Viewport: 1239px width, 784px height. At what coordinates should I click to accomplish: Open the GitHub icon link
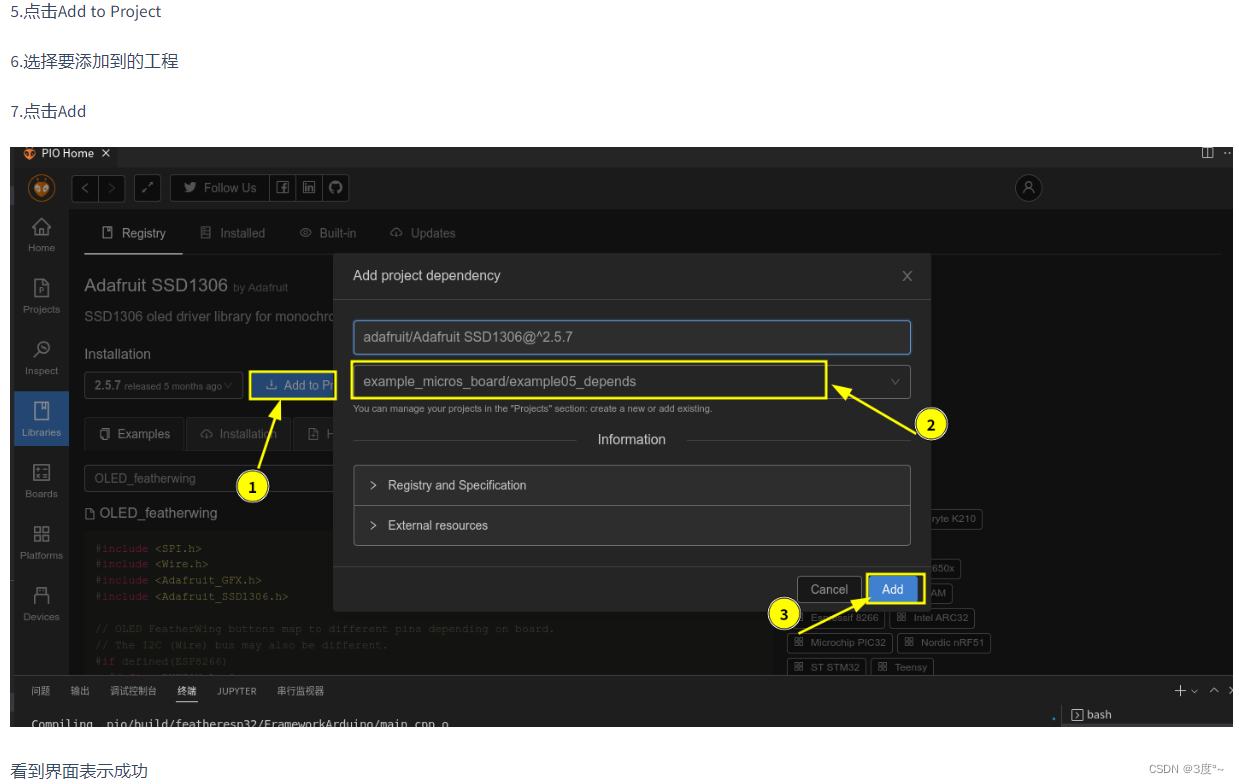pos(336,188)
